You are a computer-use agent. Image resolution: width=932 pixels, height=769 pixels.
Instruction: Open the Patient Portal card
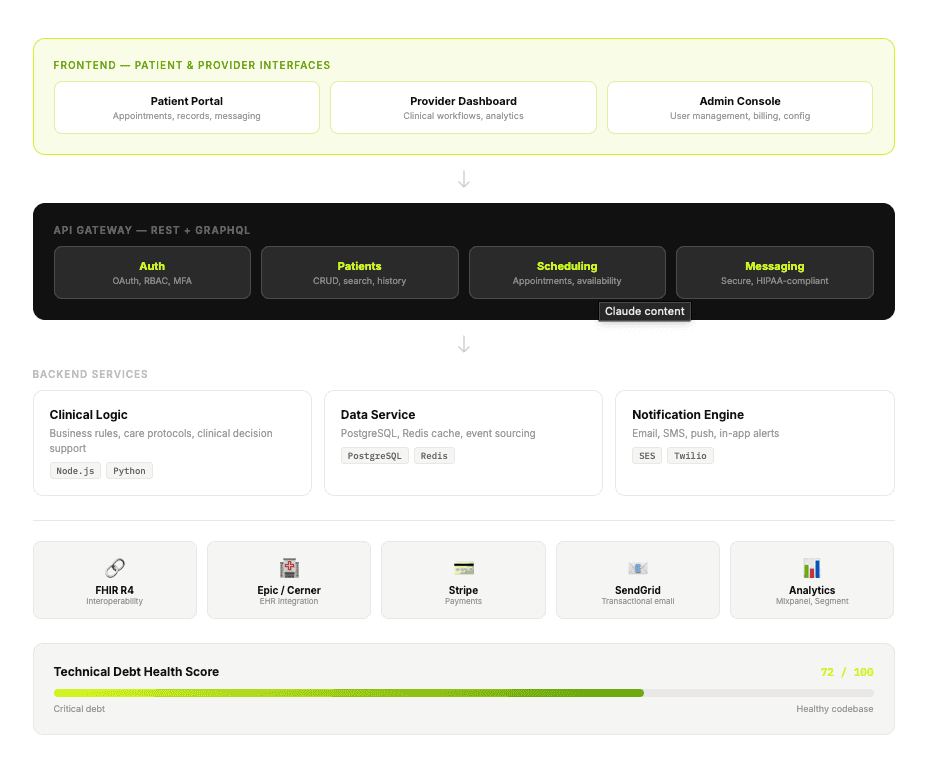tap(187, 108)
